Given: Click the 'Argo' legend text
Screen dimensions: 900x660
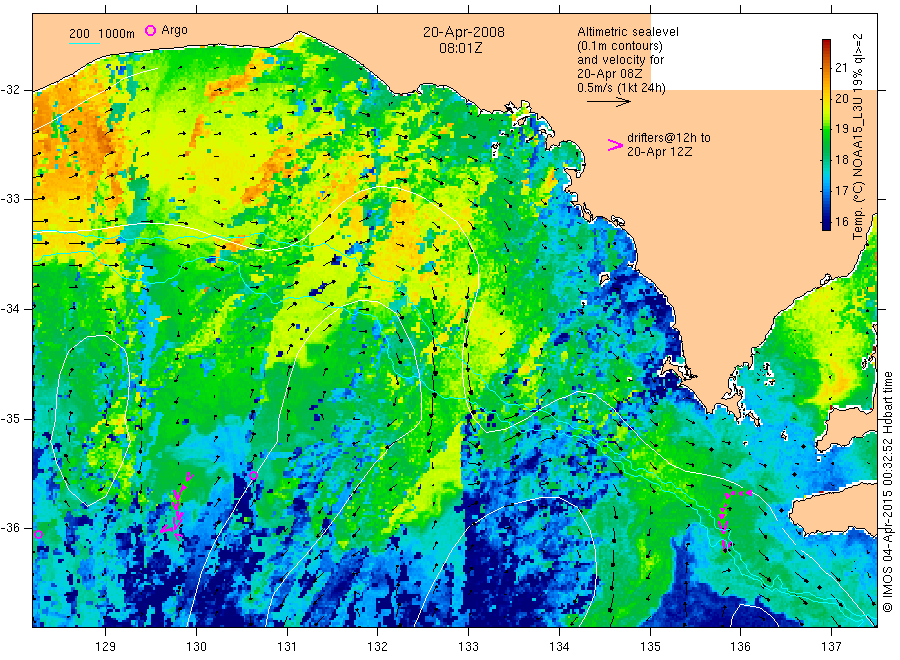Looking at the screenshot, I should point(174,30).
